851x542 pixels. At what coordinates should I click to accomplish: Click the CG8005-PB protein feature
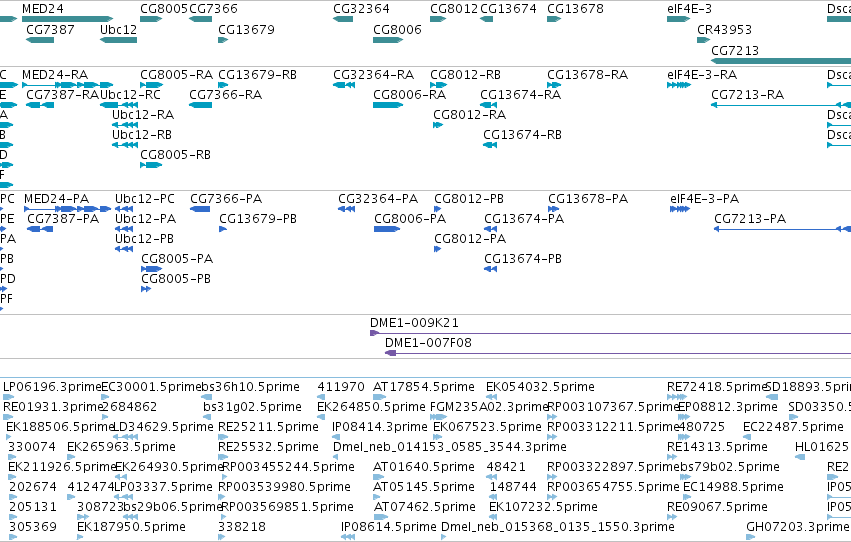[x=146, y=289]
